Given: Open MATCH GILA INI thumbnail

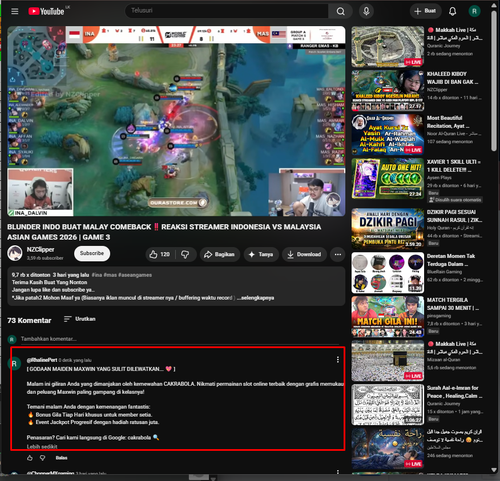Looking at the screenshot, I should (388, 317).
